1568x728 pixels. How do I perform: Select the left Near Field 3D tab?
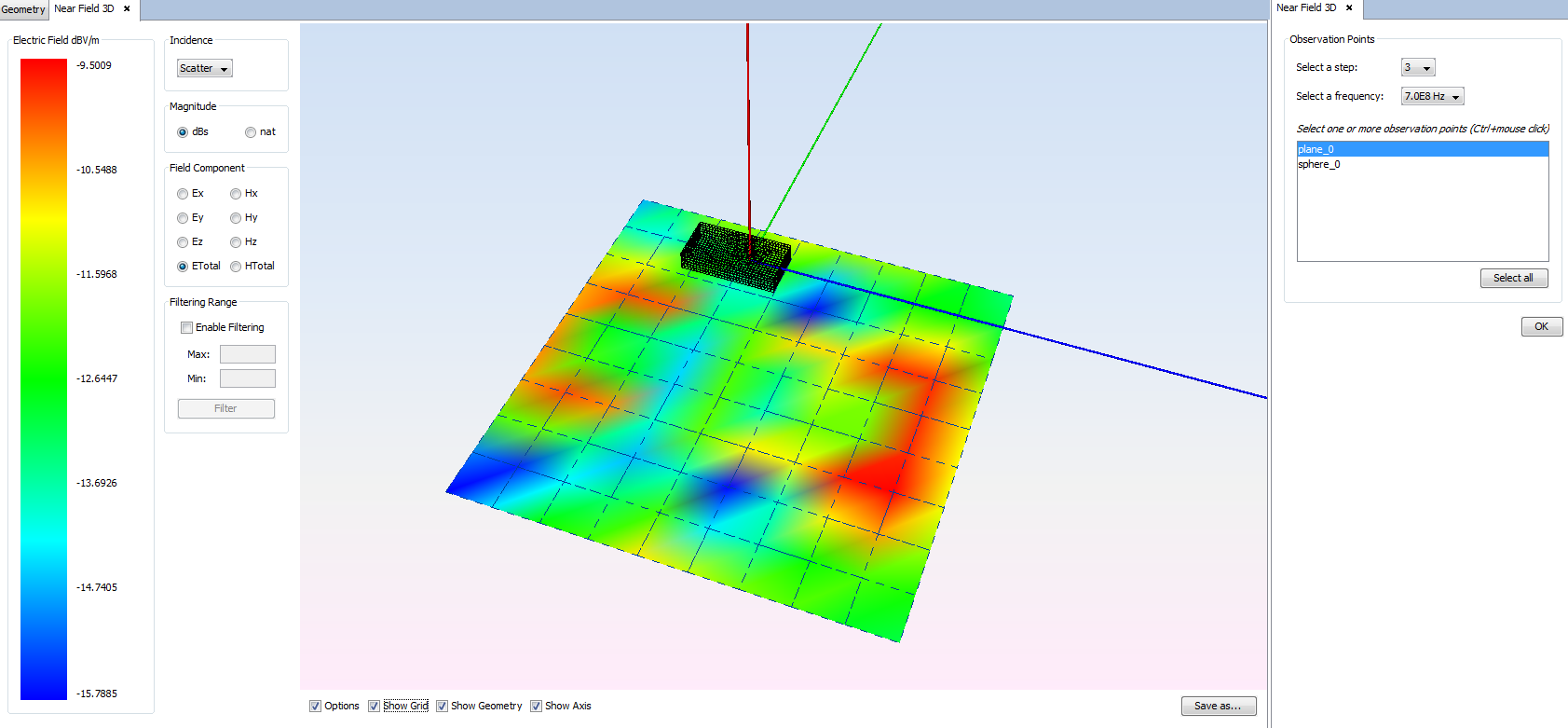pyautogui.click(x=84, y=8)
